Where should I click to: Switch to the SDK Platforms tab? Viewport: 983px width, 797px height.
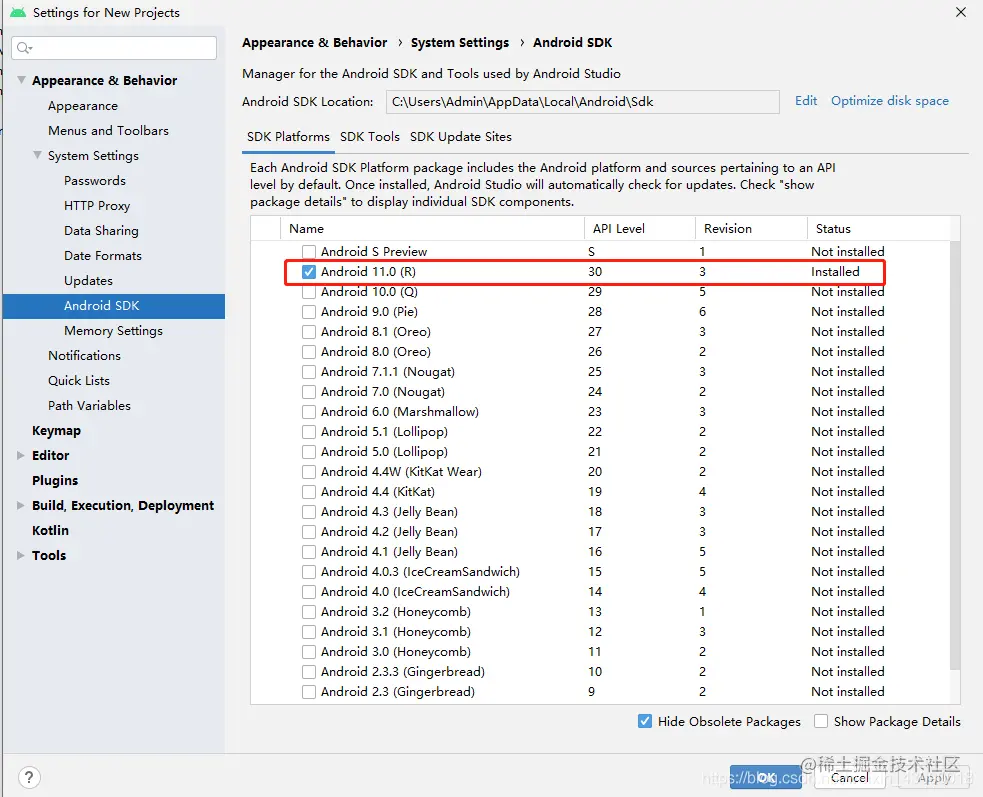[x=288, y=137]
